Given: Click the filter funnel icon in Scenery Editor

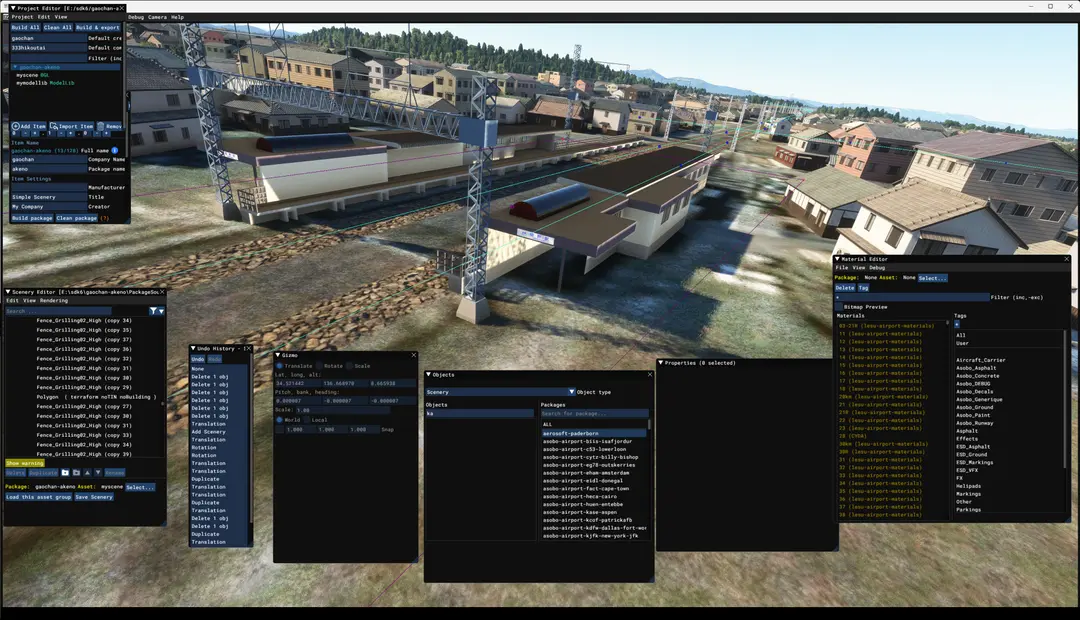Looking at the screenshot, I should (x=153, y=311).
